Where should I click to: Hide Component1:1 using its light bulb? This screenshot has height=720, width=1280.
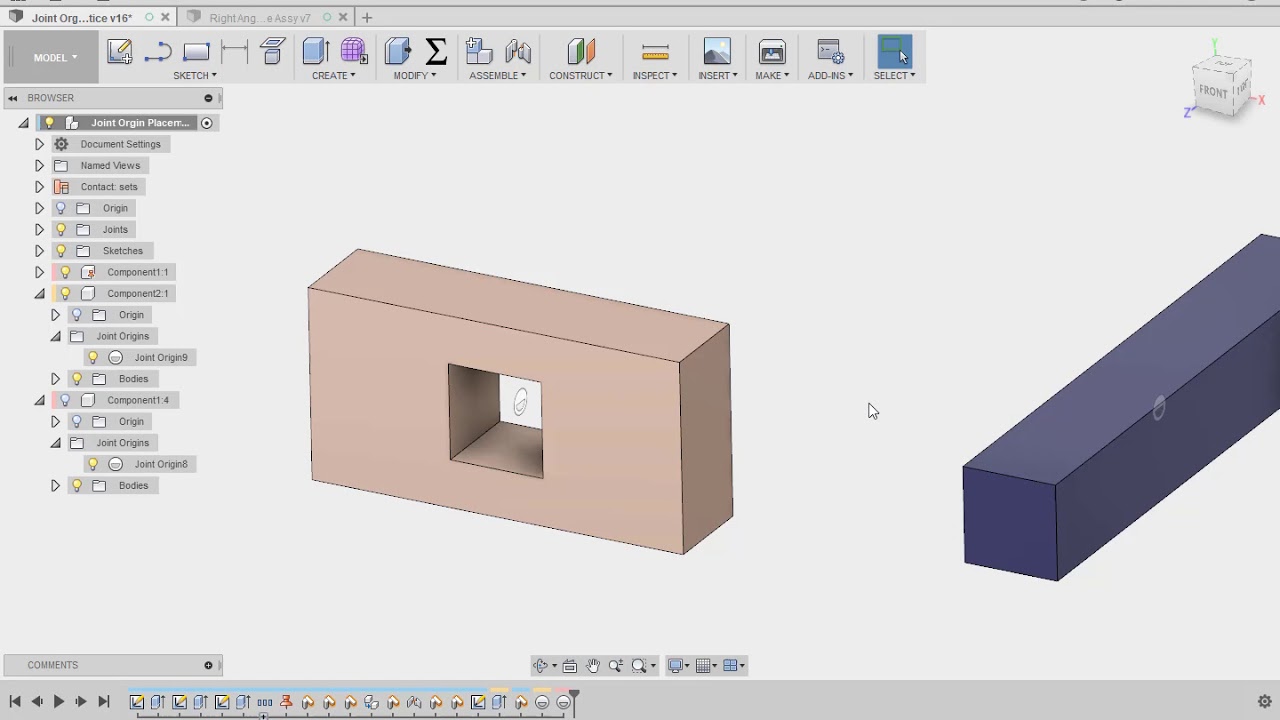click(65, 272)
